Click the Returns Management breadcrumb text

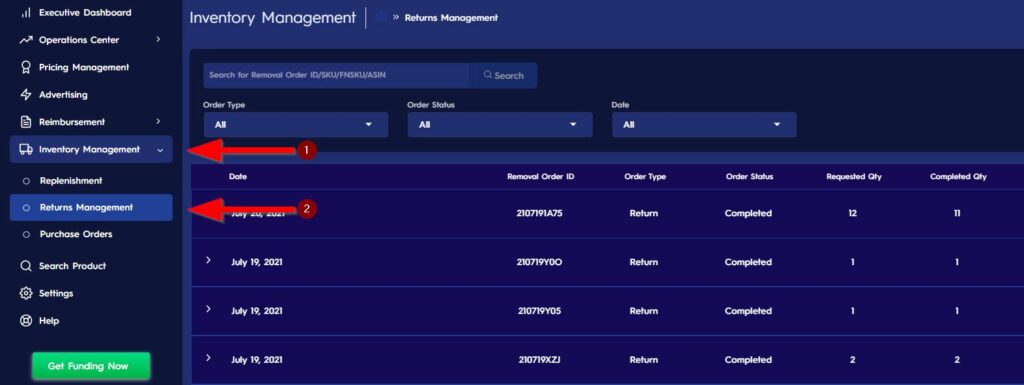click(451, 18)
